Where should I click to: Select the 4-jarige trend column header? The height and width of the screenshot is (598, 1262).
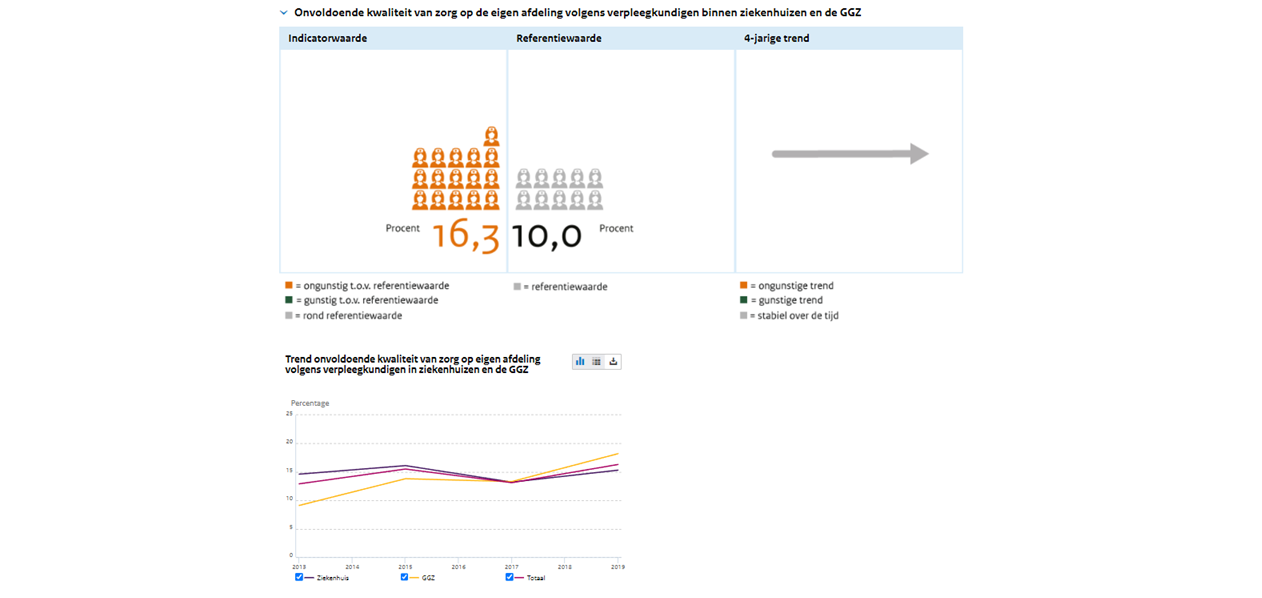[x=777, y=39]
